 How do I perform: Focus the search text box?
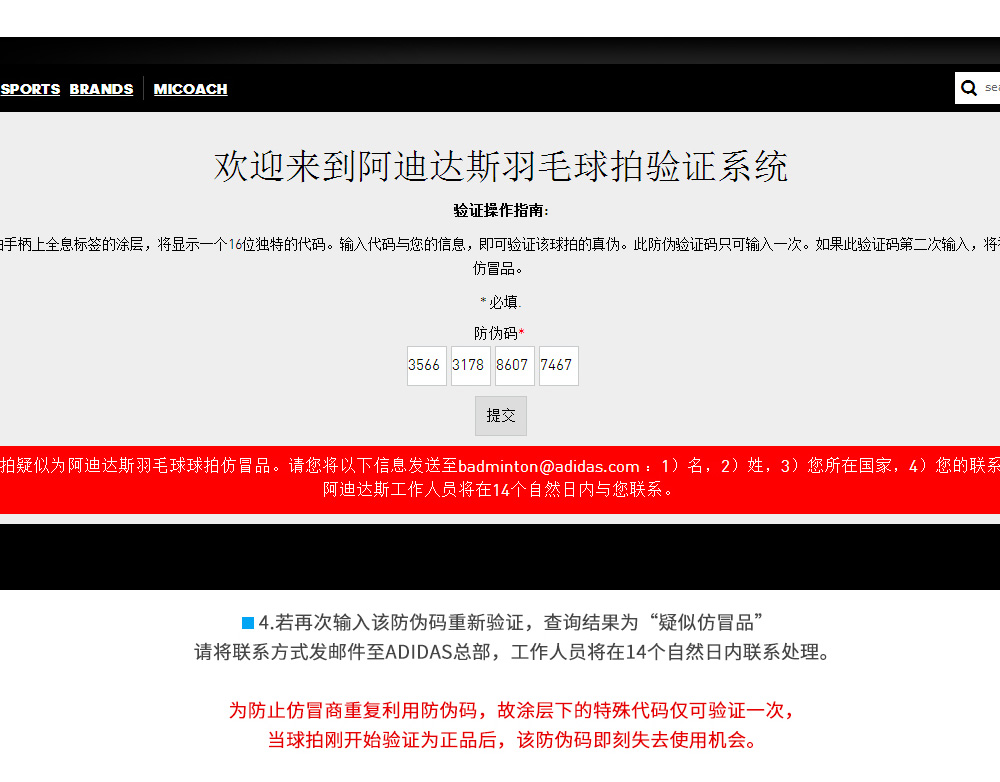pos(991,88)
